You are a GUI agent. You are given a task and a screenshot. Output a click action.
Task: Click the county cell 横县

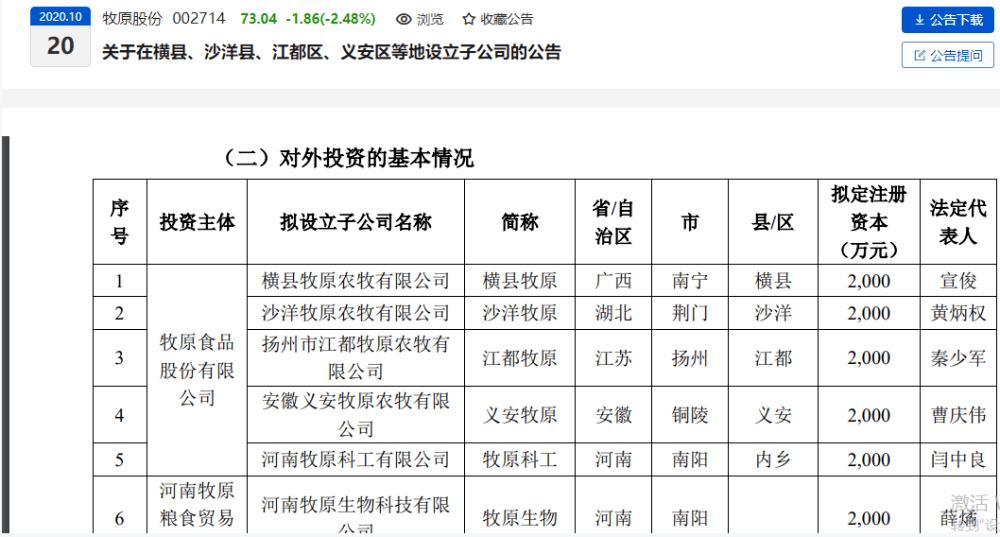[x=773, y=281]
